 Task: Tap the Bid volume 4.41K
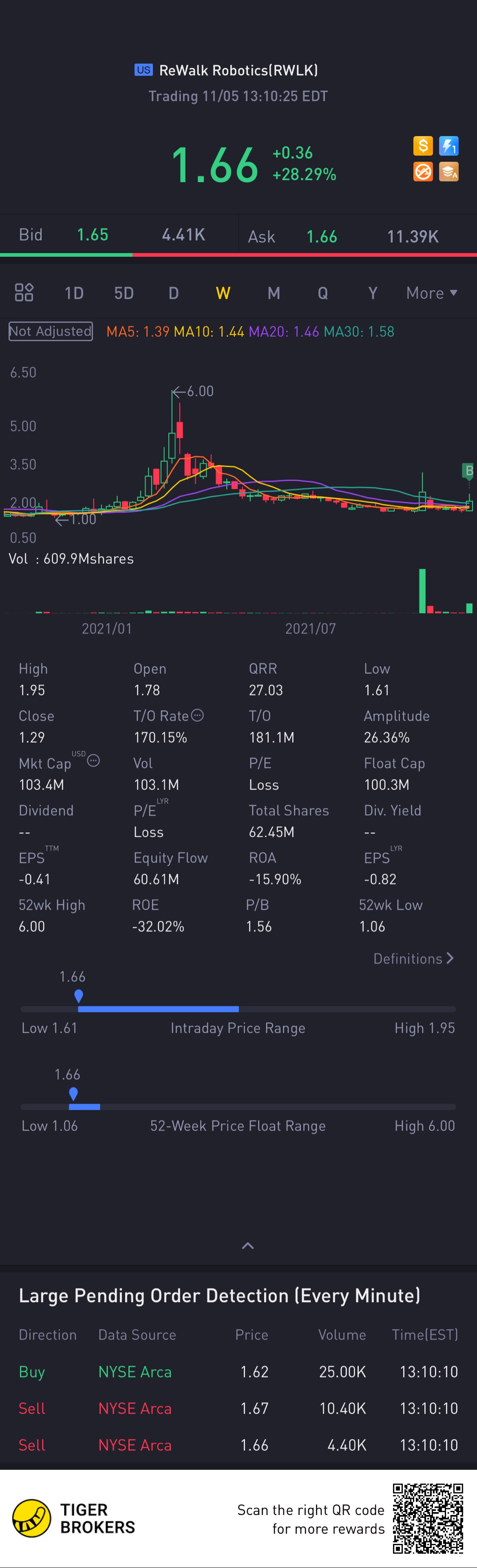tap(183, 235)
